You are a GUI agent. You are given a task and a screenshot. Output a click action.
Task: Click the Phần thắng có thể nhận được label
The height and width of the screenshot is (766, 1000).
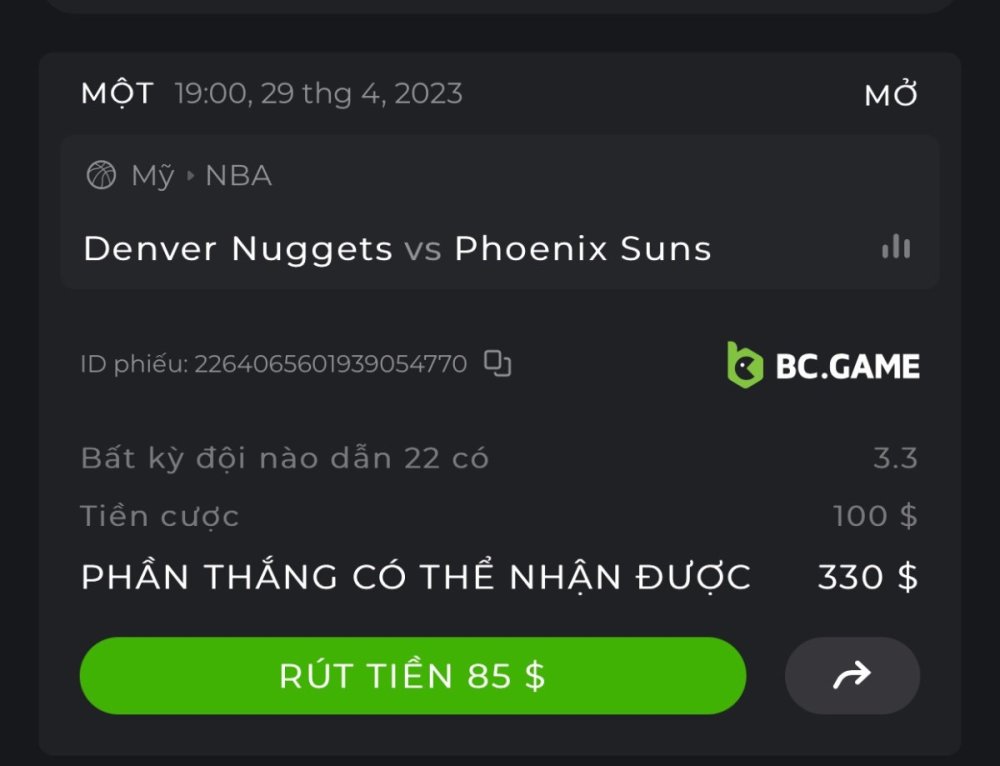tap(416, 577)
